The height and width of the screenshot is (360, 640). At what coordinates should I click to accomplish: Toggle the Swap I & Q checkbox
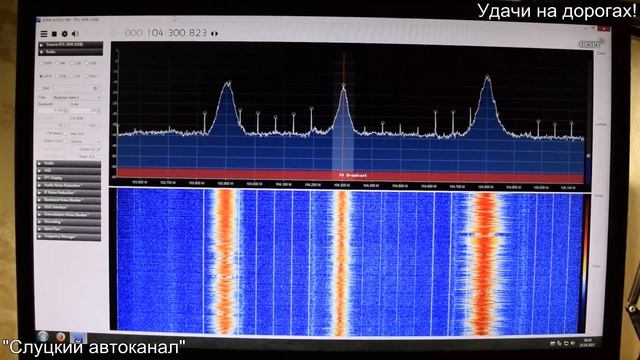click(x=98, y=156)
